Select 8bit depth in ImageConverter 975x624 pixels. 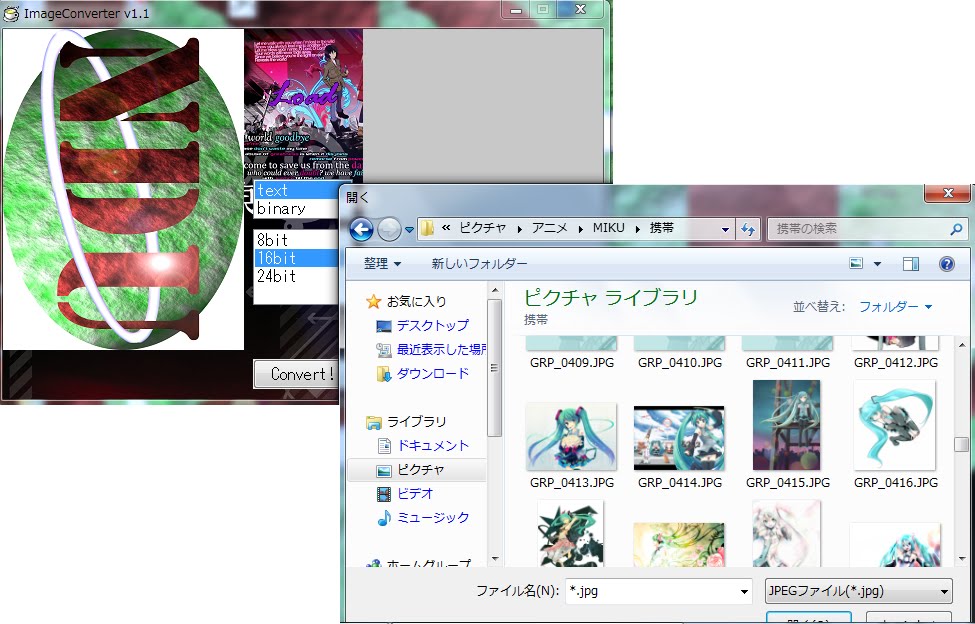(296, 240)
